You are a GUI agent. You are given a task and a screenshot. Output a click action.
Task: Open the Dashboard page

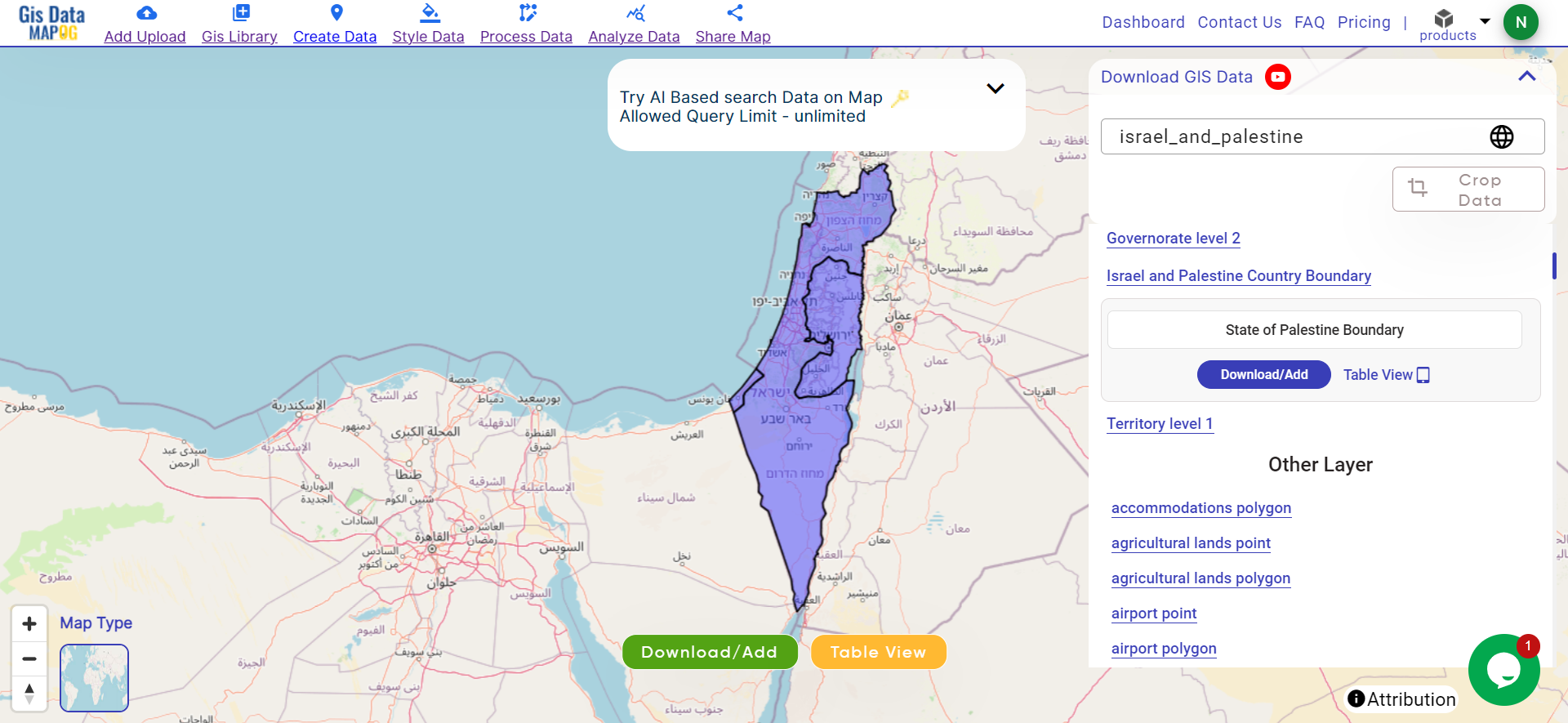1143,22
